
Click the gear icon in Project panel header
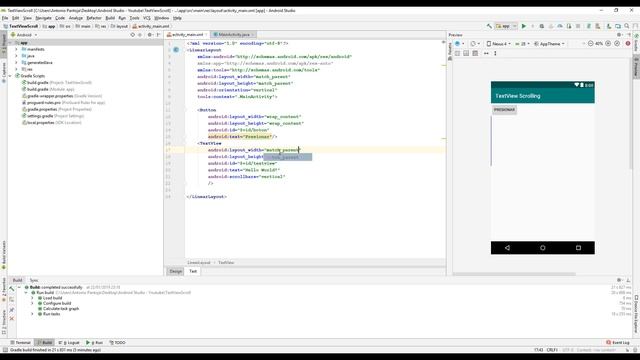coord(150,35)
